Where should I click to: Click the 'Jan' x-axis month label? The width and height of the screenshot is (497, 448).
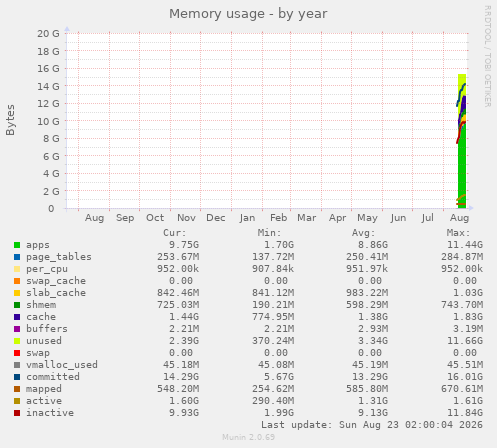click(247, 218)
